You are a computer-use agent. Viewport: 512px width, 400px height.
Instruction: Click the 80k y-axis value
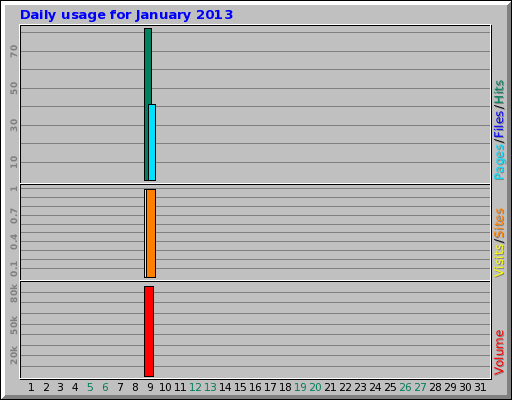[x=14, y=293]
